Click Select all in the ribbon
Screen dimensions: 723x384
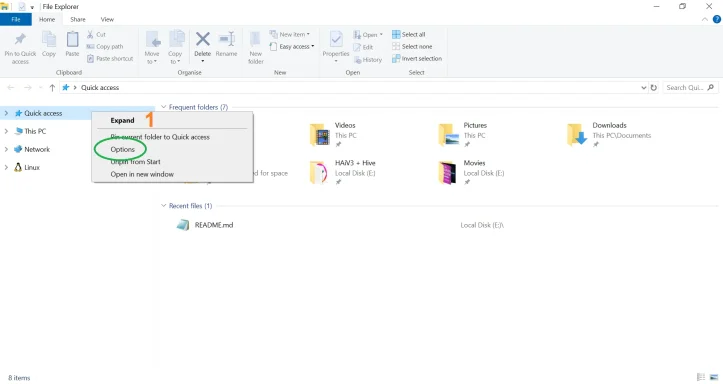click(x=409, y=35)
